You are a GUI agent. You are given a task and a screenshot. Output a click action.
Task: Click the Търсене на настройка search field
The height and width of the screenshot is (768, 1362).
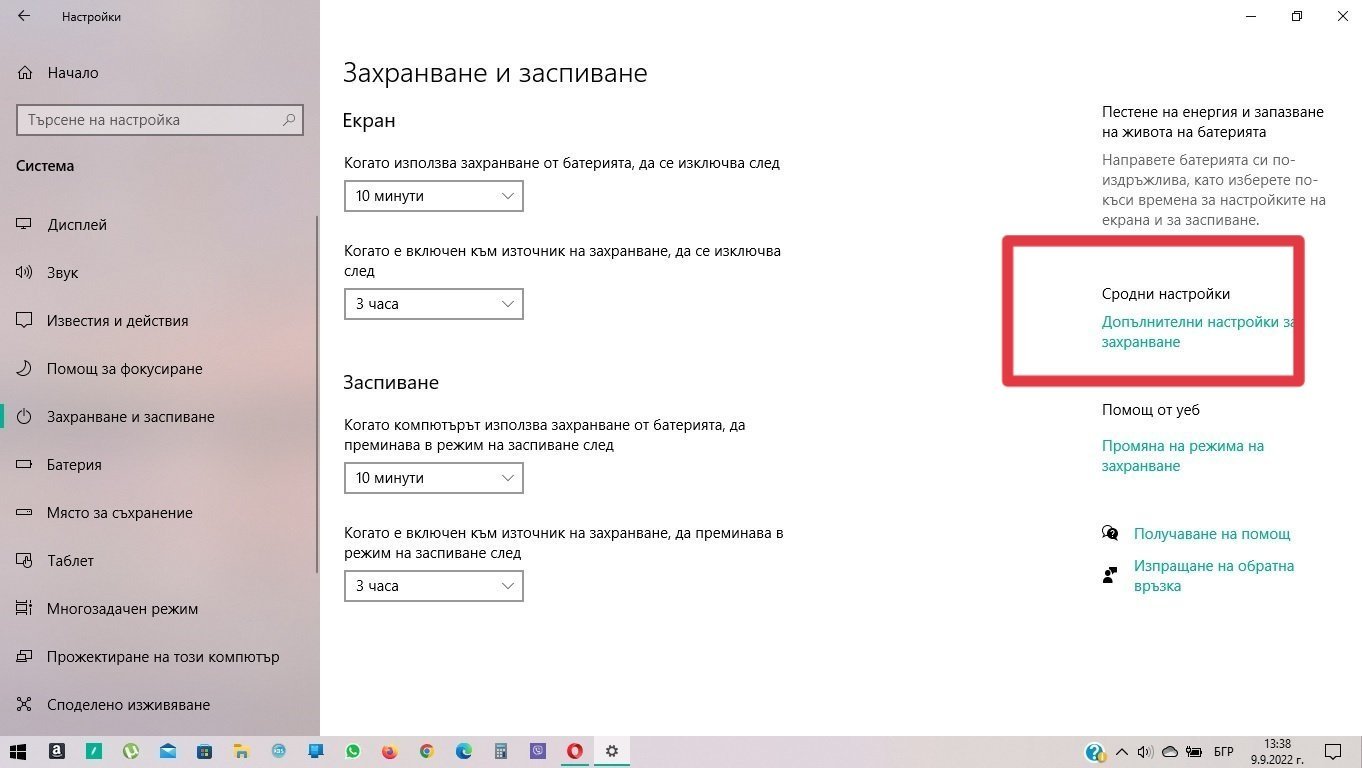point(150,120)
